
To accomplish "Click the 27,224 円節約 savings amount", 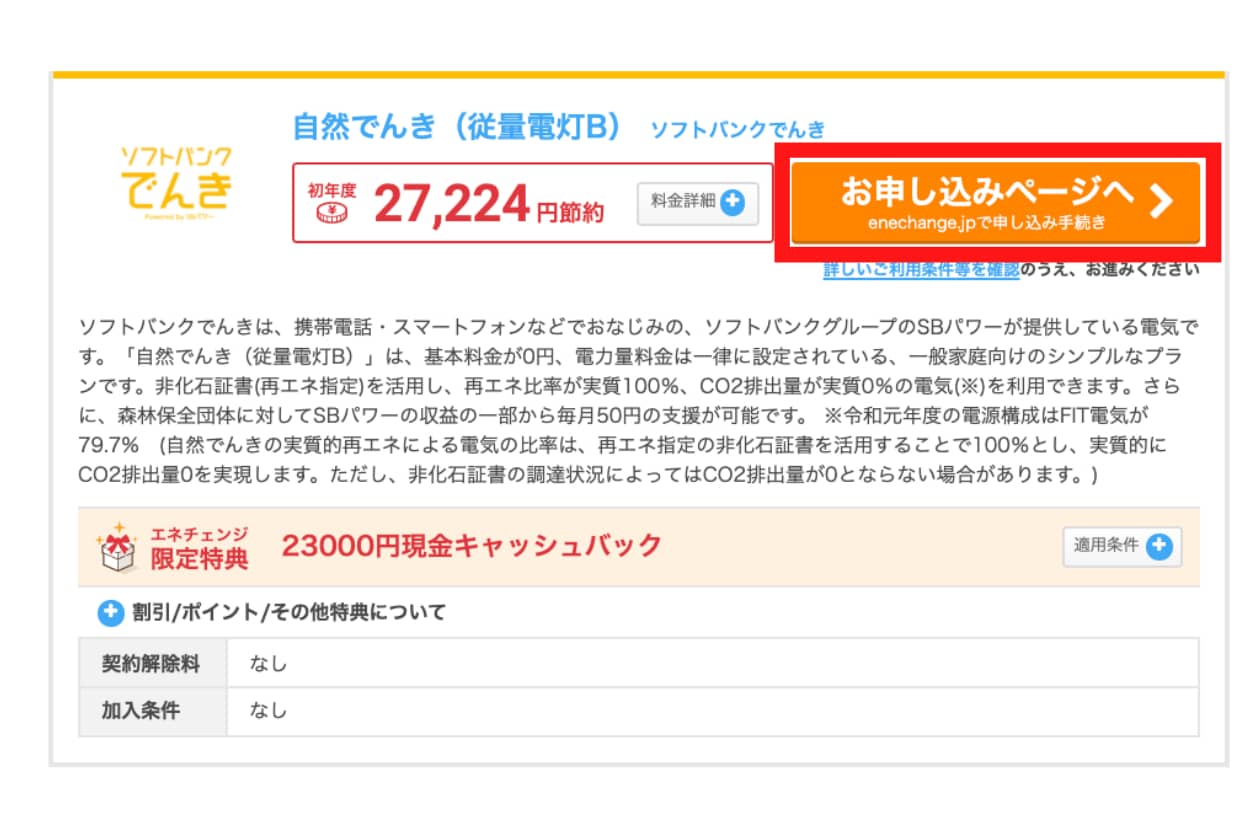I will tap(489, 206).
